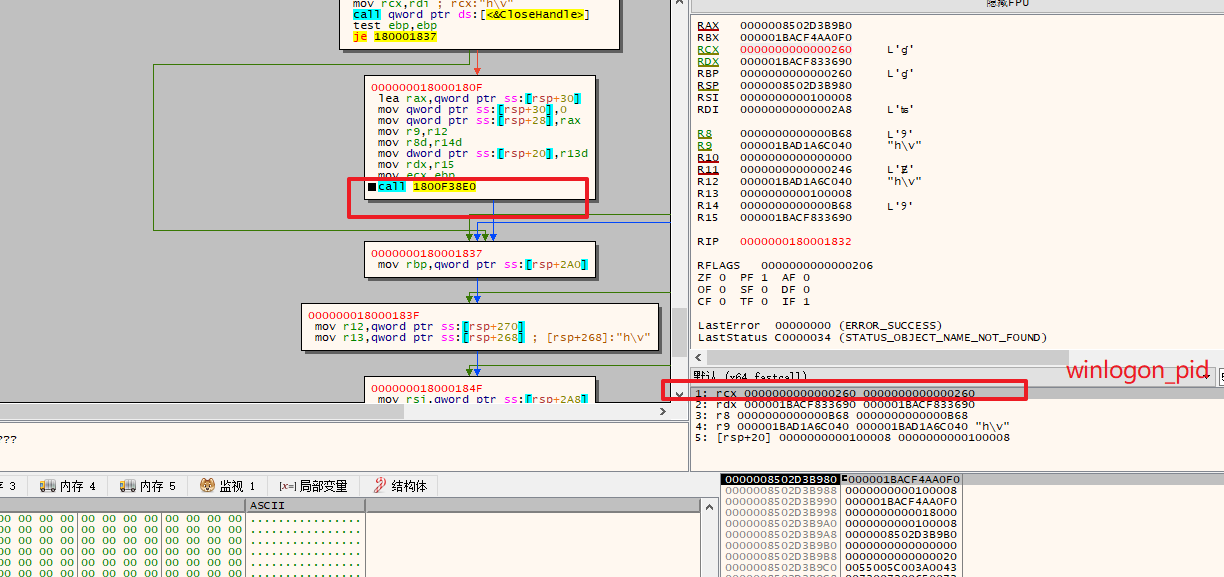
Task: Open the 局部变量 tab
Action: pyautogui.click(x=312, y=486)
